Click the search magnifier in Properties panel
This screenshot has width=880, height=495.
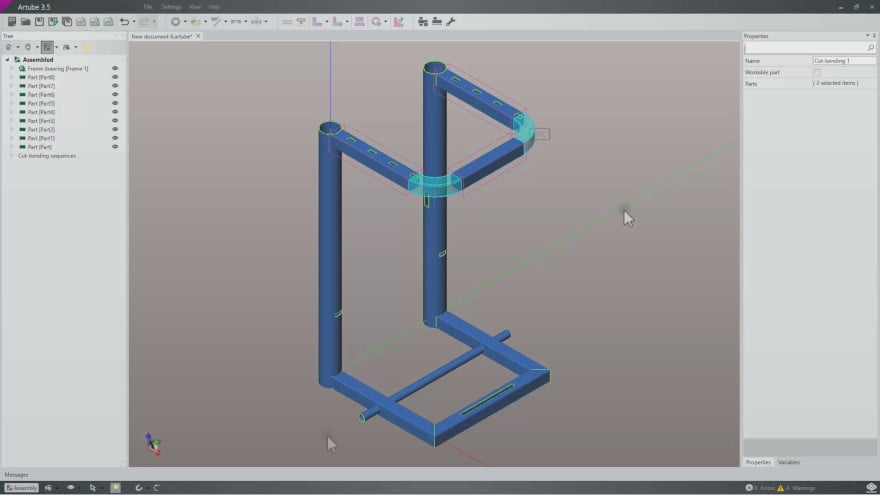pos(871,48)
